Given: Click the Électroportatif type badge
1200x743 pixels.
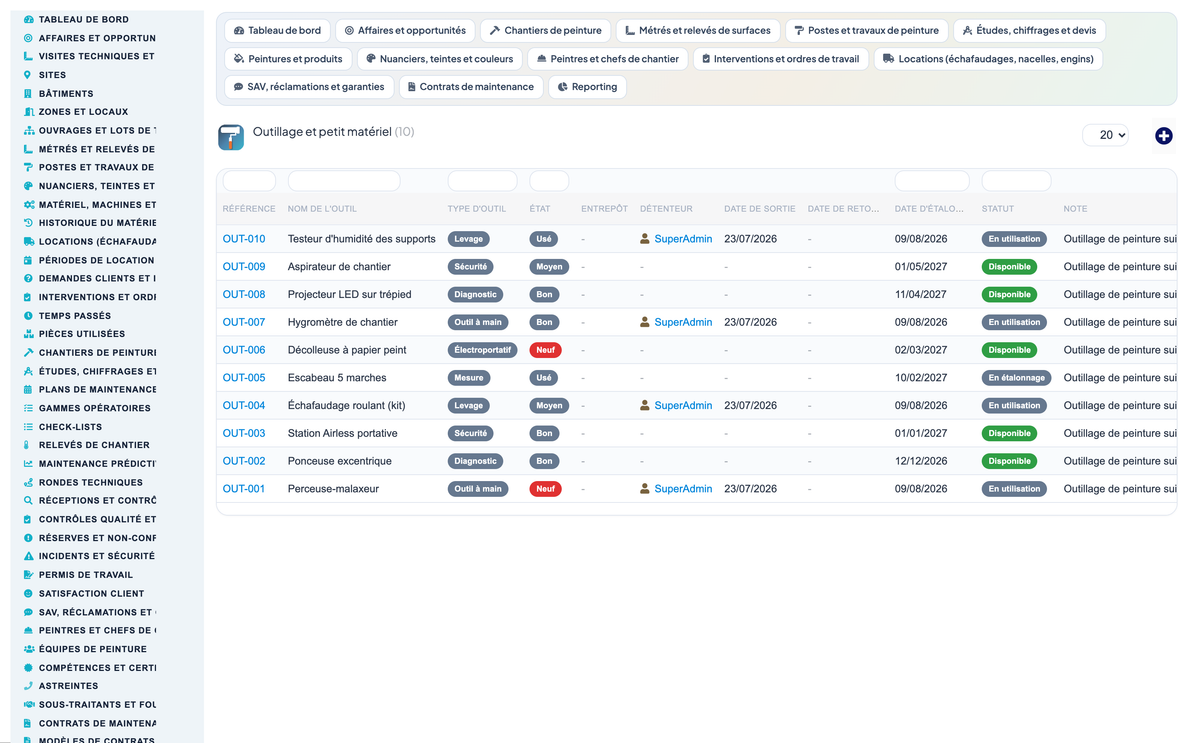Looking at the screenshot, I should (483, 350).
